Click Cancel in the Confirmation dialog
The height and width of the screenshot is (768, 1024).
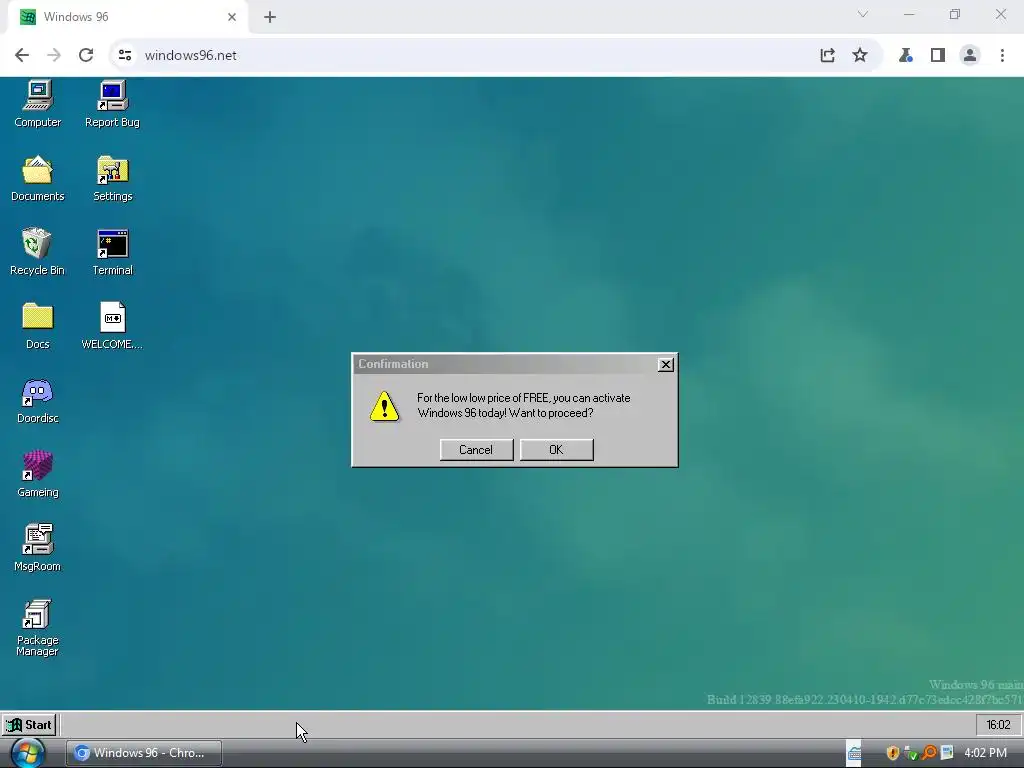pyautogui.click(x=476, y=449)
